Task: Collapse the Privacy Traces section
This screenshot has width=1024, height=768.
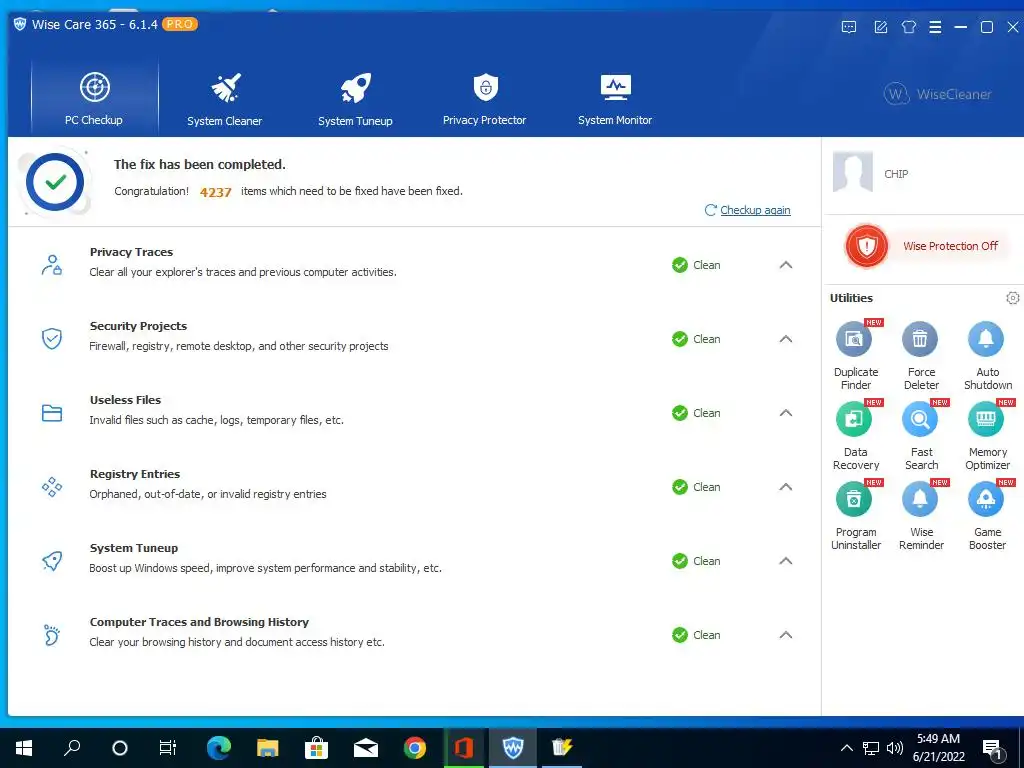Action: coord(786,265)
